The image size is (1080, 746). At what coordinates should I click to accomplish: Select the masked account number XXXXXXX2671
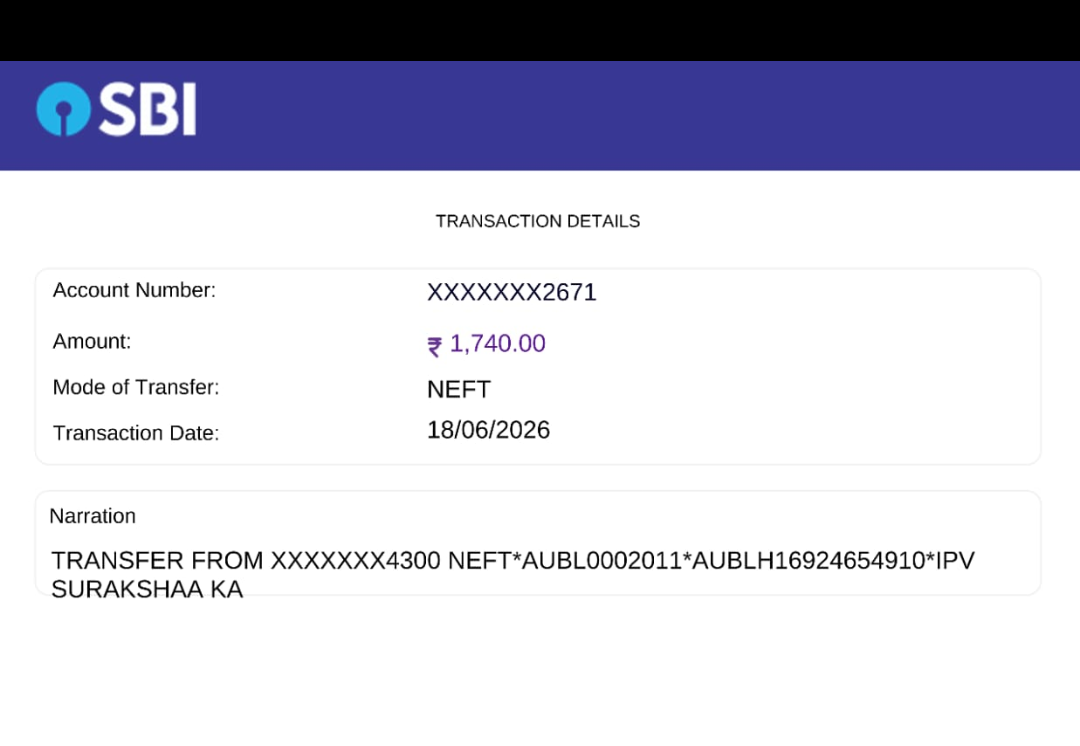(512, 292)
